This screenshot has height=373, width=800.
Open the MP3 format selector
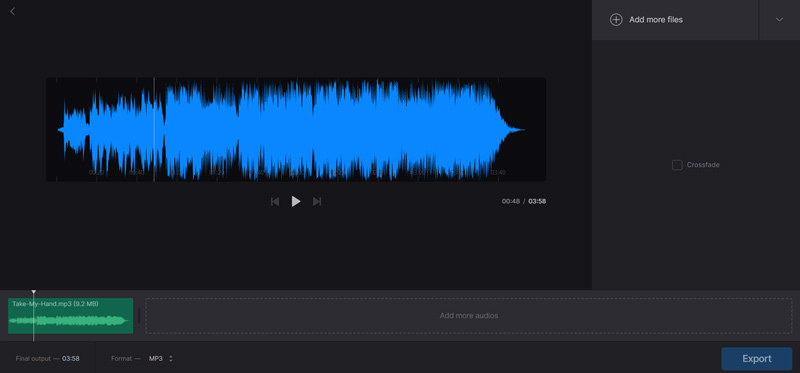tap(160, 359)
